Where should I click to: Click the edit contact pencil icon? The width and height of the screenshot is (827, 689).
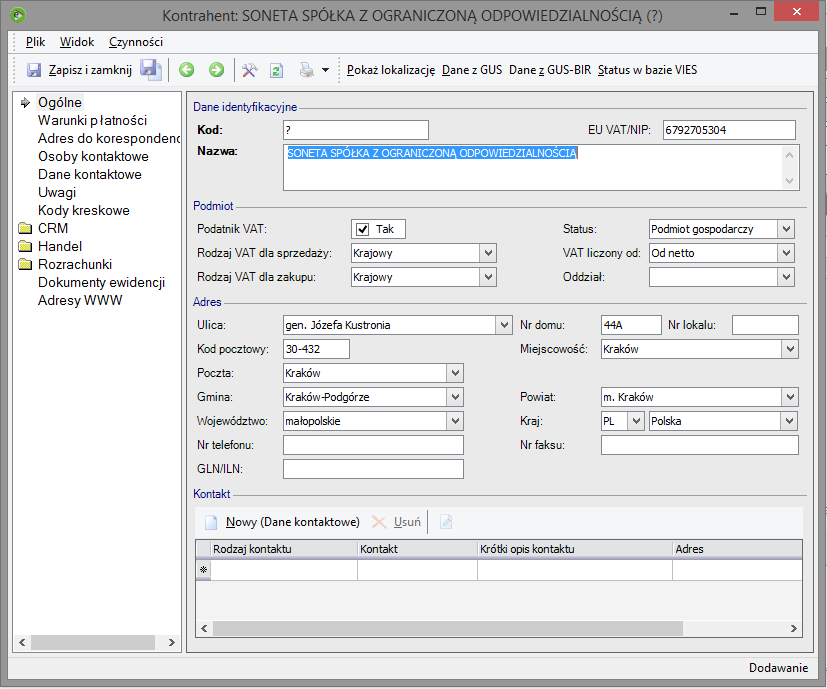point(446,522)
